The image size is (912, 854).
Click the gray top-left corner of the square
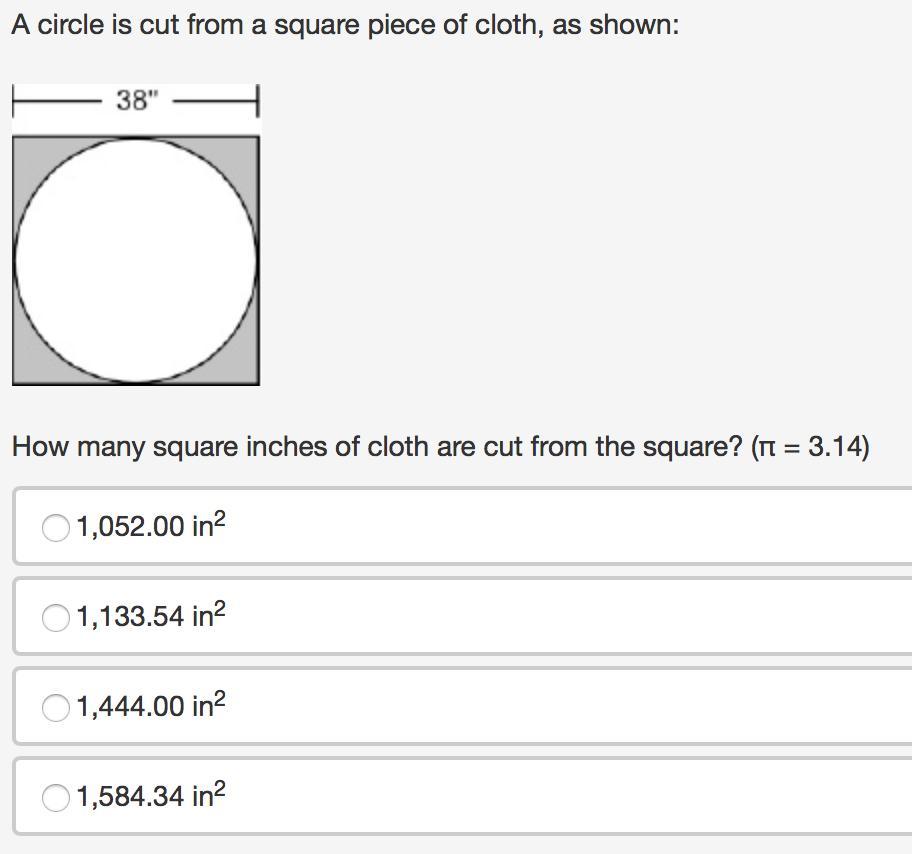(25, 149)
